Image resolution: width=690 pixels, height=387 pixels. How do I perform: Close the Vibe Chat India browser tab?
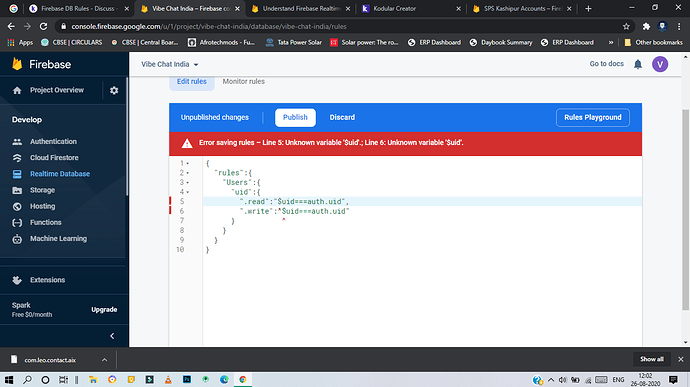237,8
